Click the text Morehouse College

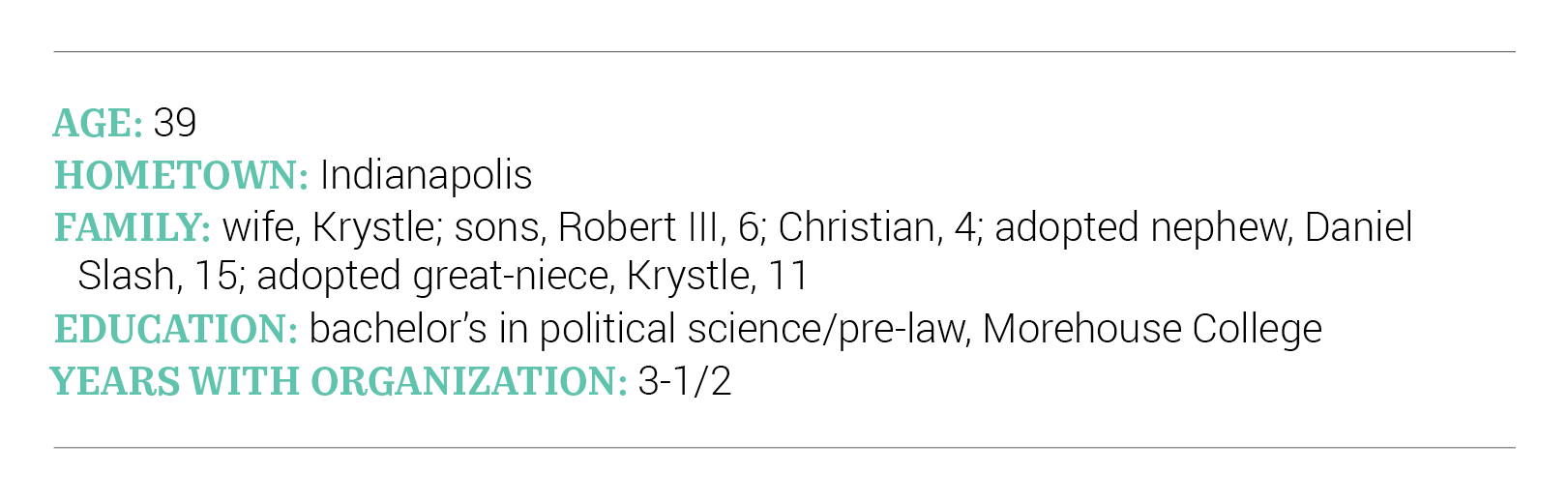pyautogui.click(x=1152, y=329)
